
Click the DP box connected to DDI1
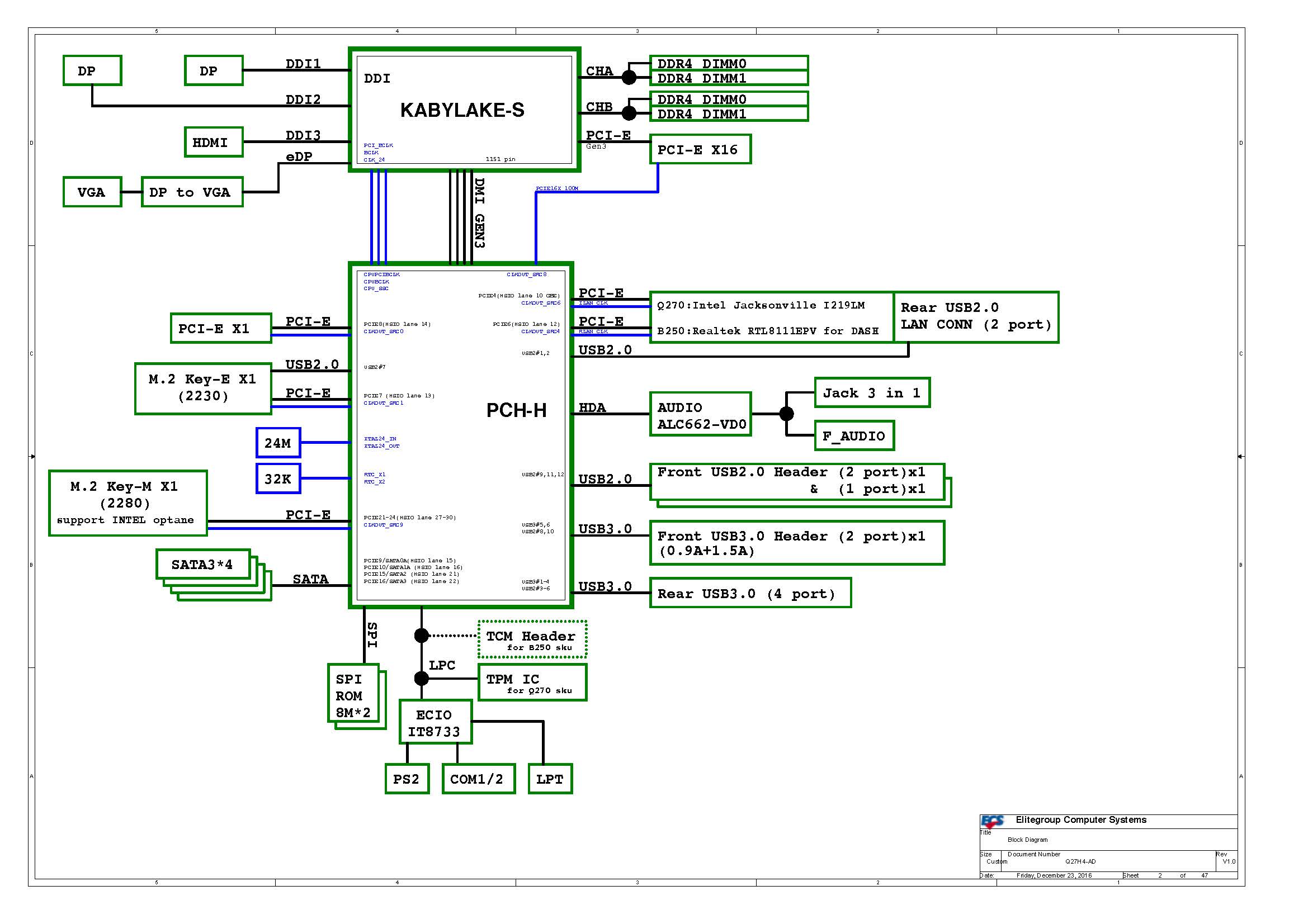(214, 70)
